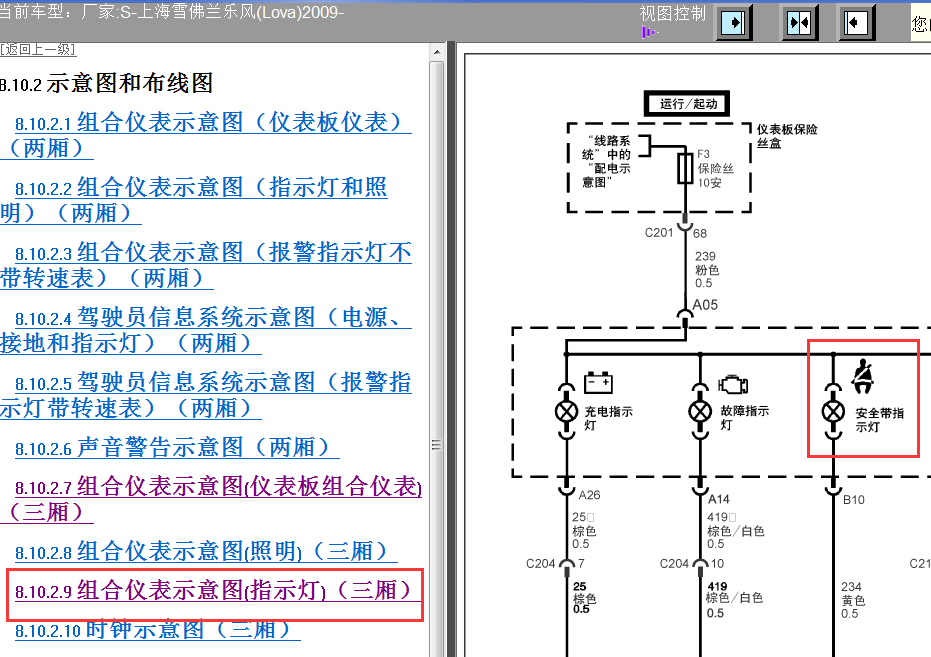Click the left panel vertical scrollbar thumb

tap(437, 445)
